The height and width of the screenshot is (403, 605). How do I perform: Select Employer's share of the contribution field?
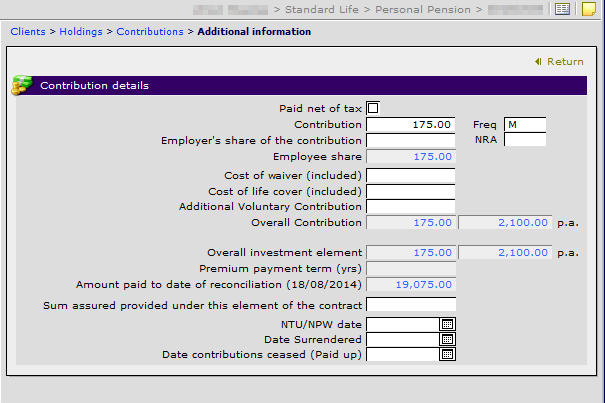411,141
